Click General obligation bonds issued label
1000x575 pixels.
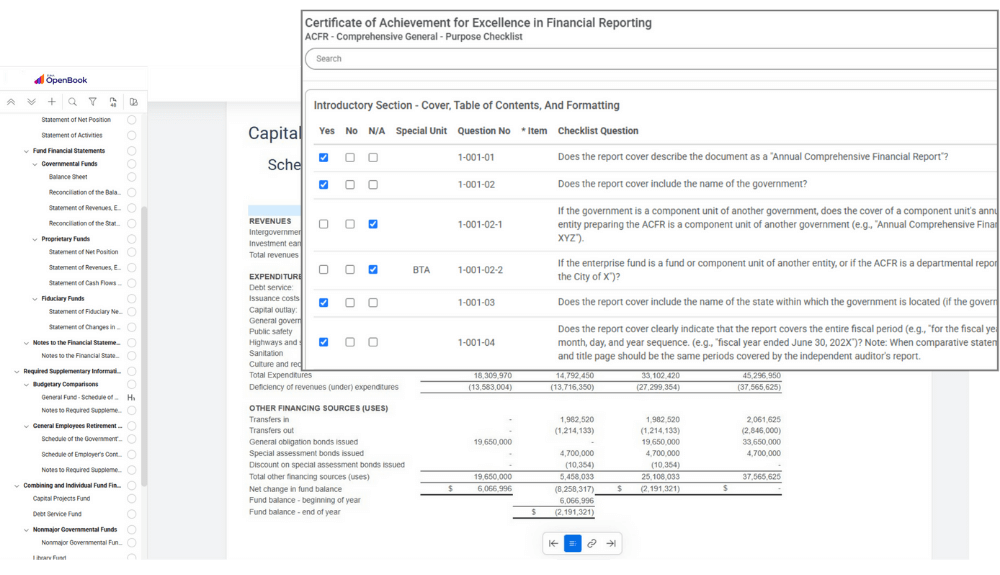pos(304,442)
